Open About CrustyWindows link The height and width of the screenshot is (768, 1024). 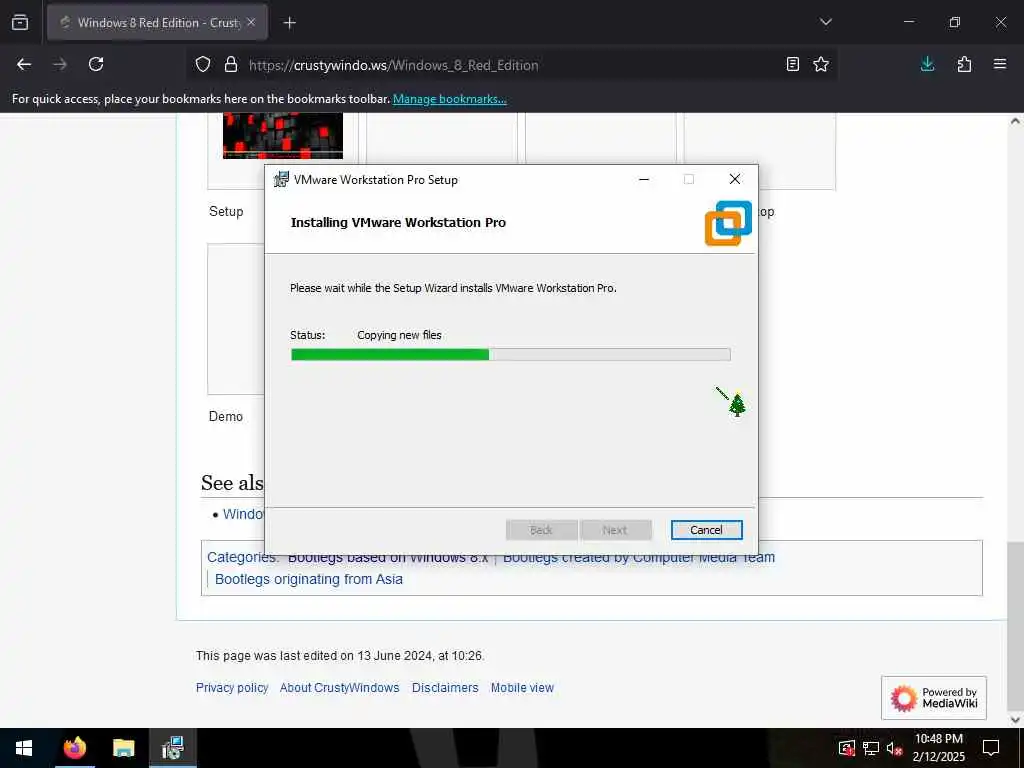(340, 688)
